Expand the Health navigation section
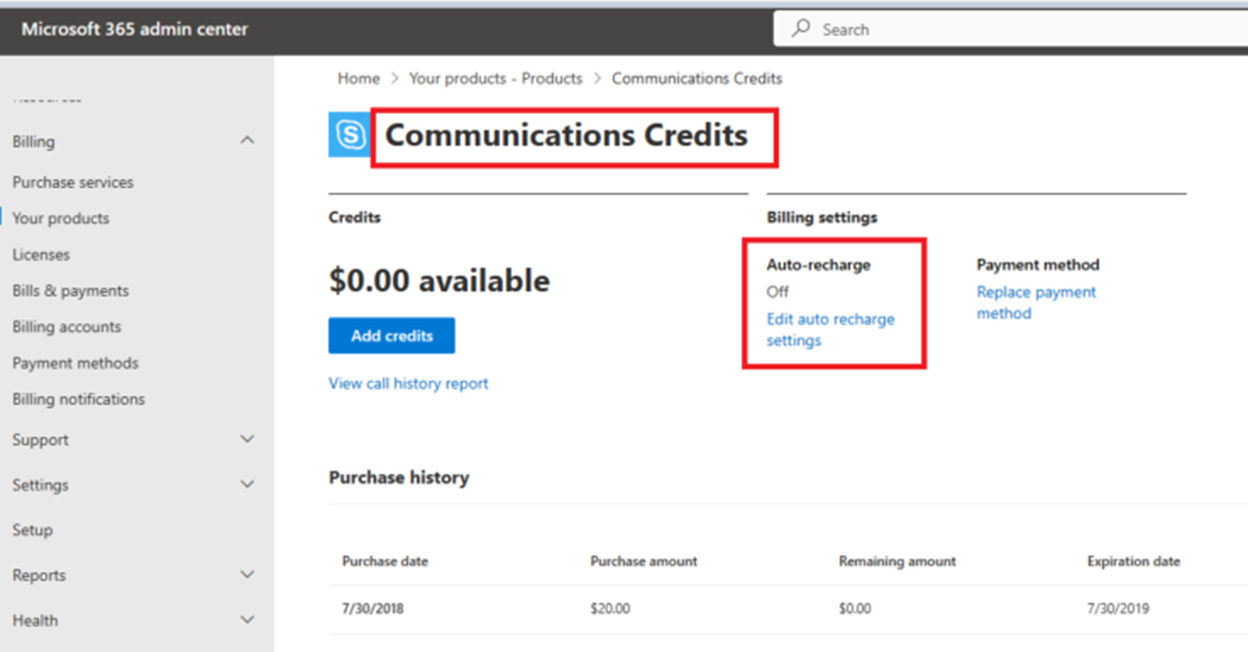1248x652 pixels. (x=248, y=620)
